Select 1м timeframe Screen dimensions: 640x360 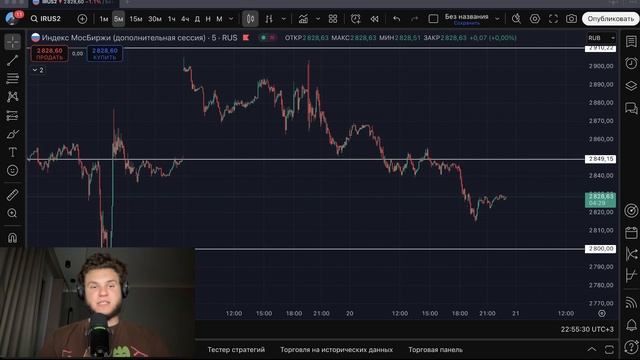(104, 19)
